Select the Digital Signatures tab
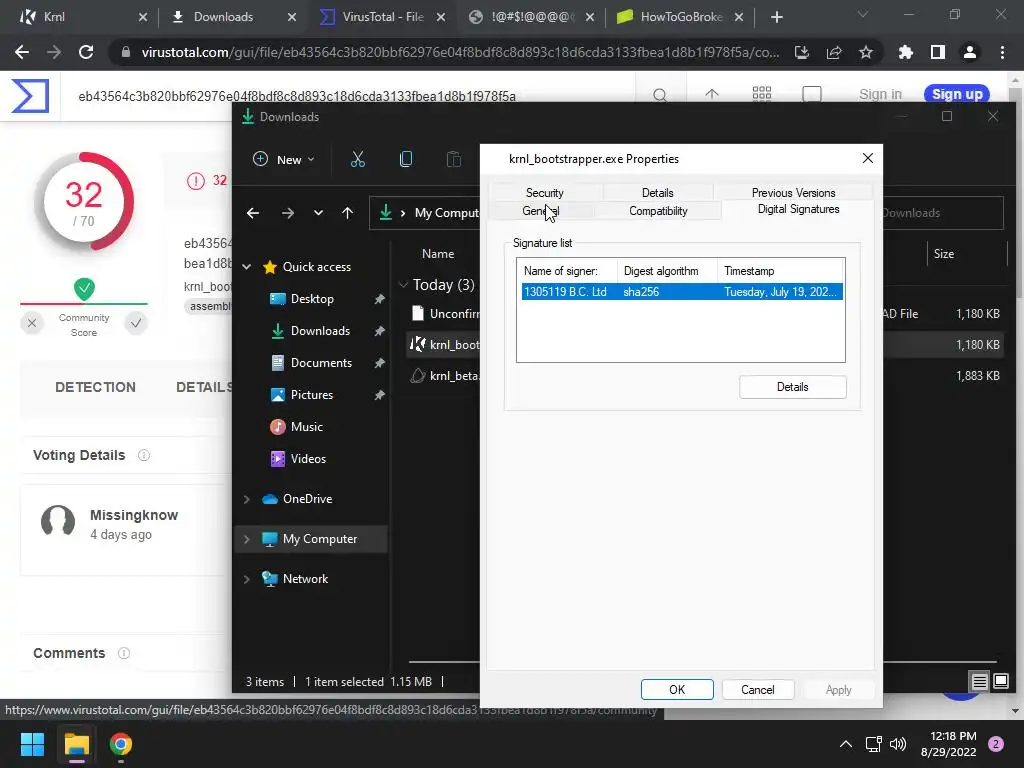The height and width of the screenshot is (768, 1024). pyautogui.click(x=798, y=209)
